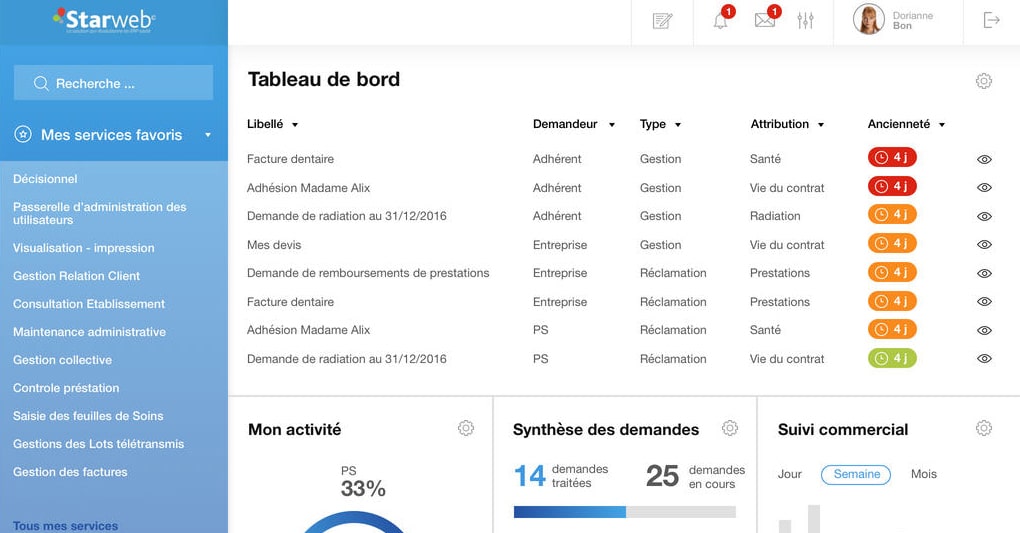Viewport: 1020px width, 533px height.
Task: Select Semaine period tab
Action: click(856, 474)
